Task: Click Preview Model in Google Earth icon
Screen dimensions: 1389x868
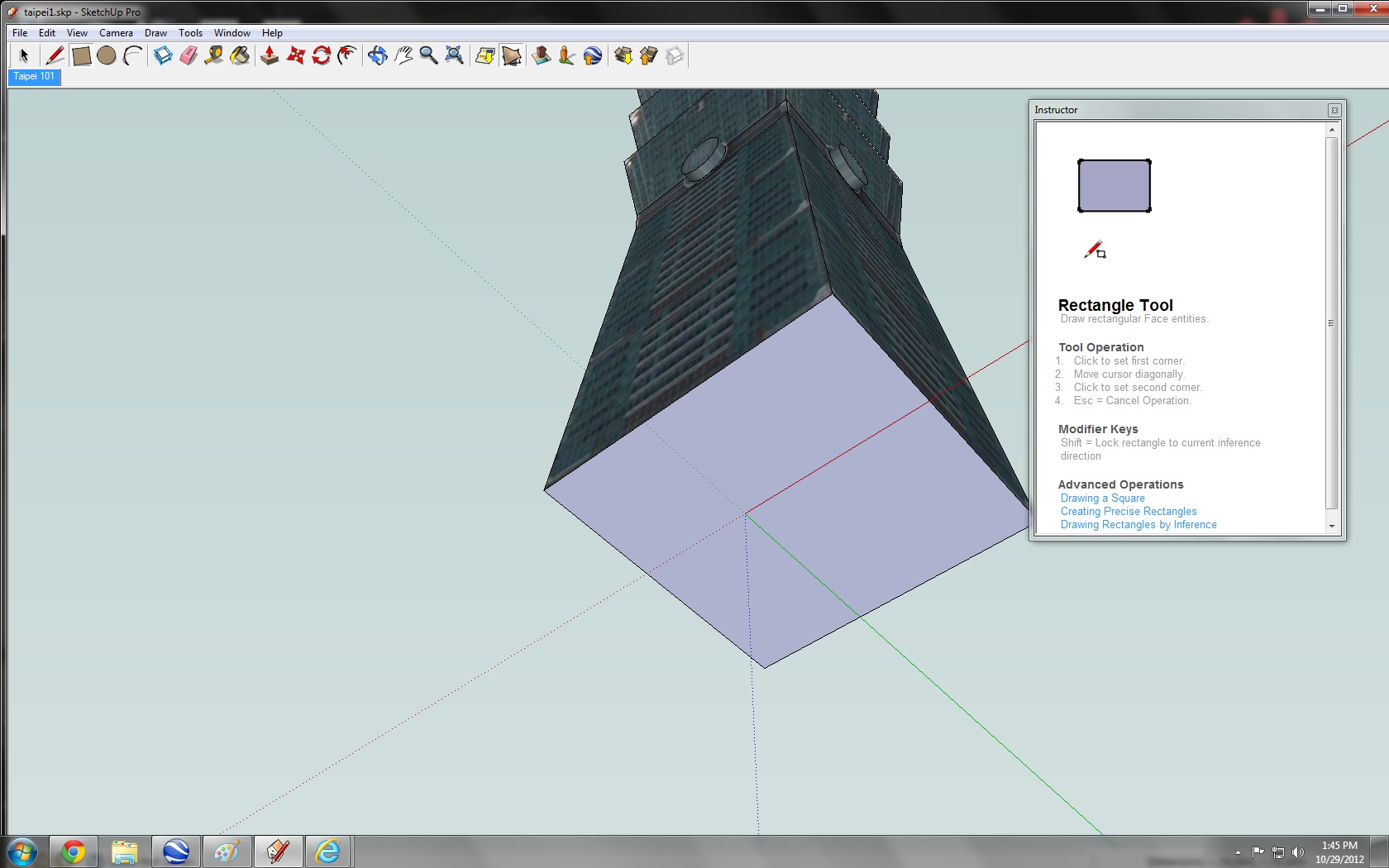Action: 593,55
